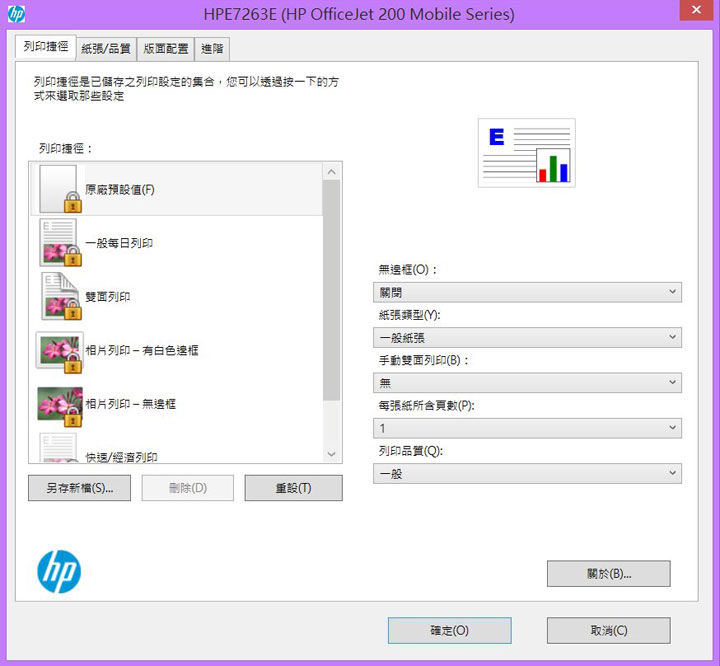Screen dimensions: 720x666
Task: Select 快速/經濟列印 shortcut text
Action: (x=121, y=457)
